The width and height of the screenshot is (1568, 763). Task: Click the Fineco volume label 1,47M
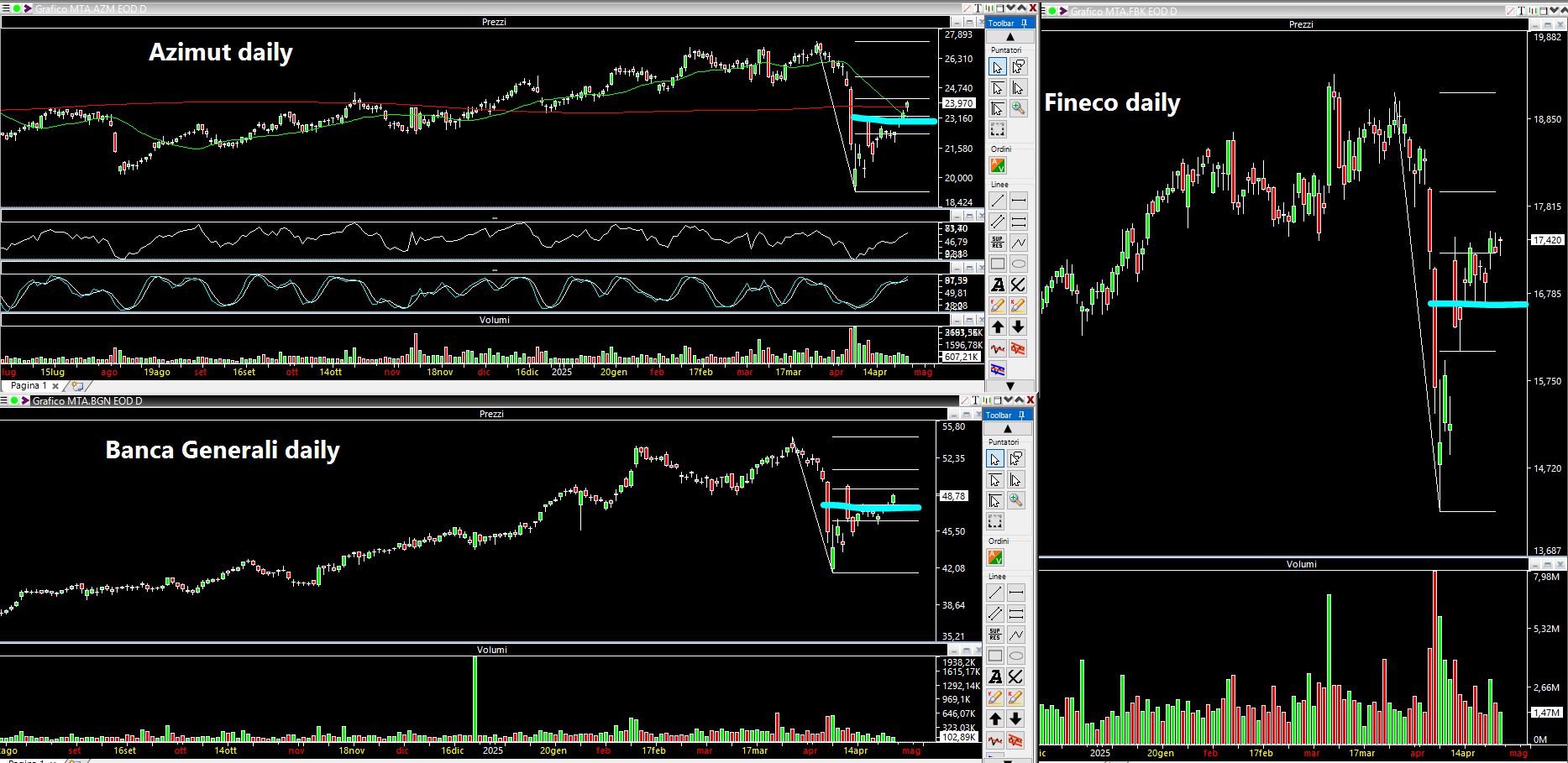(x=1546, y=712)
